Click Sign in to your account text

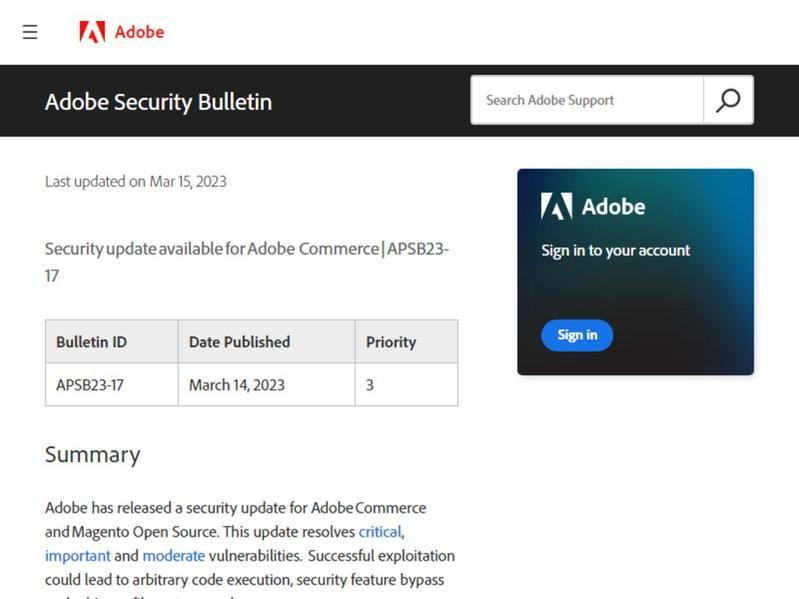click(x=616, y=251)
